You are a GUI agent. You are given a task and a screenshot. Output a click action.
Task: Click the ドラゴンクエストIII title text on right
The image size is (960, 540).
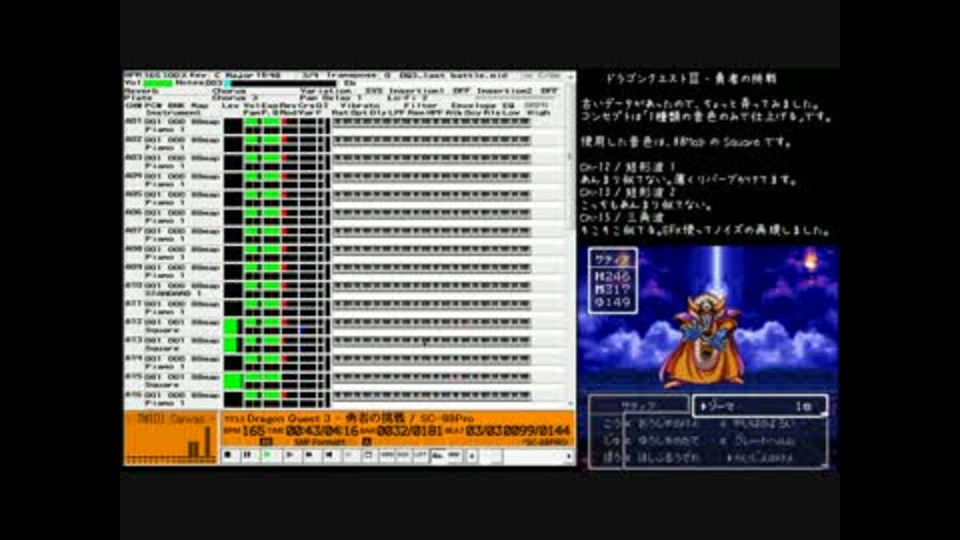tap(690, 78)
